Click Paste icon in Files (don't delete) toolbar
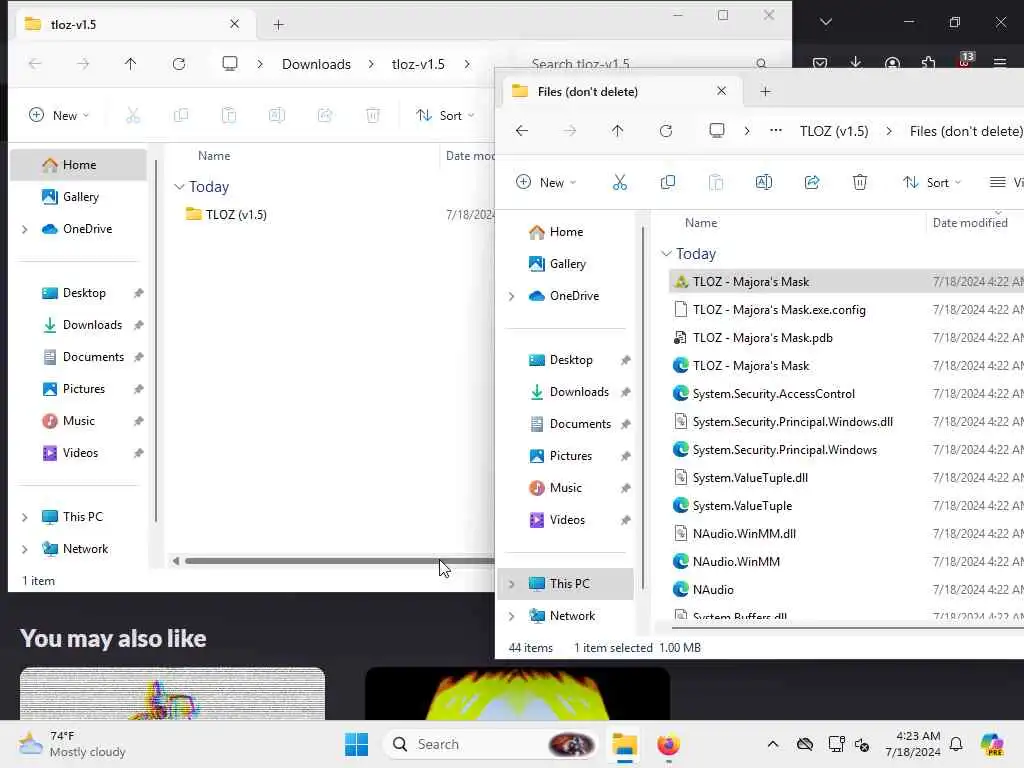Image resolution: width=1024 pixels, height=768 pixels. tap(716, 182)
